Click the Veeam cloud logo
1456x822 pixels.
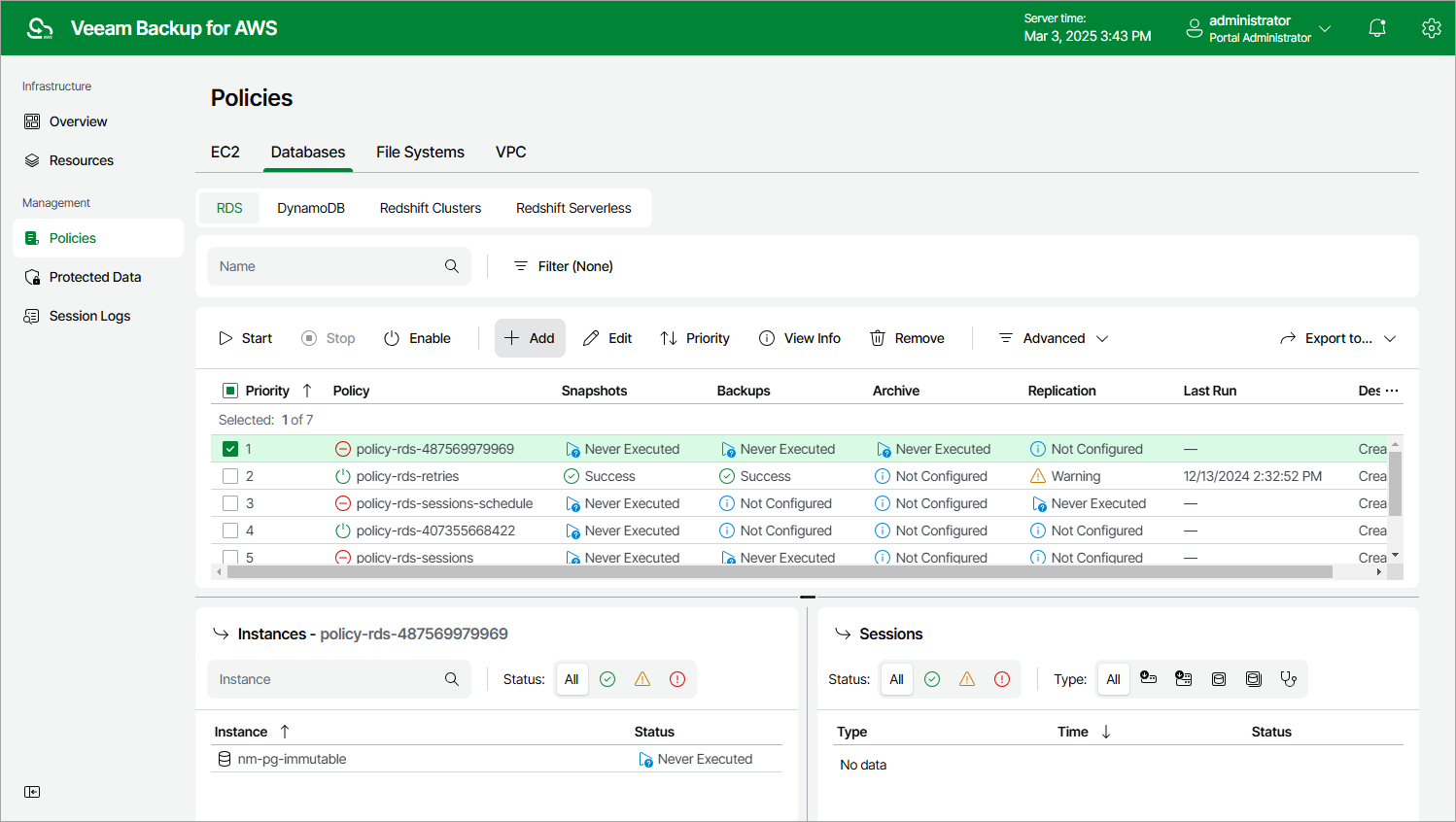pos(40,28)
